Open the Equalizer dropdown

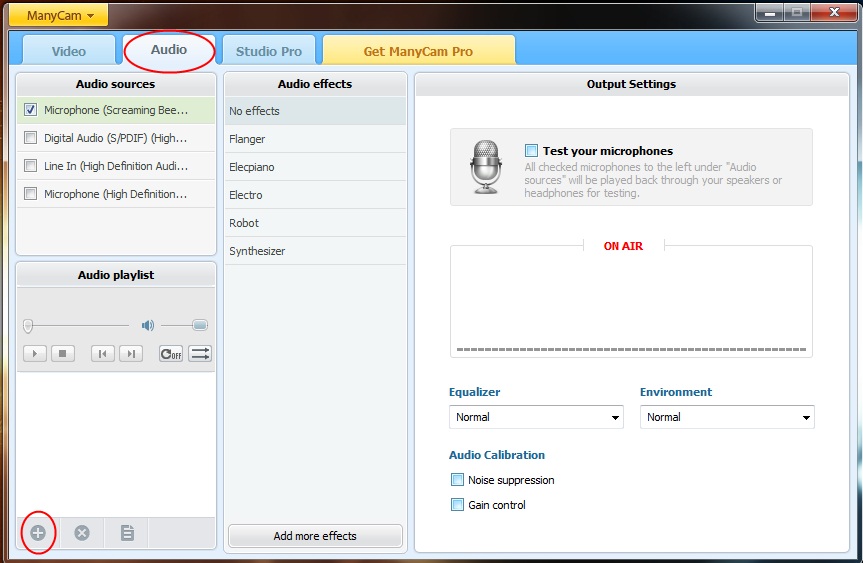click(536, 417)
